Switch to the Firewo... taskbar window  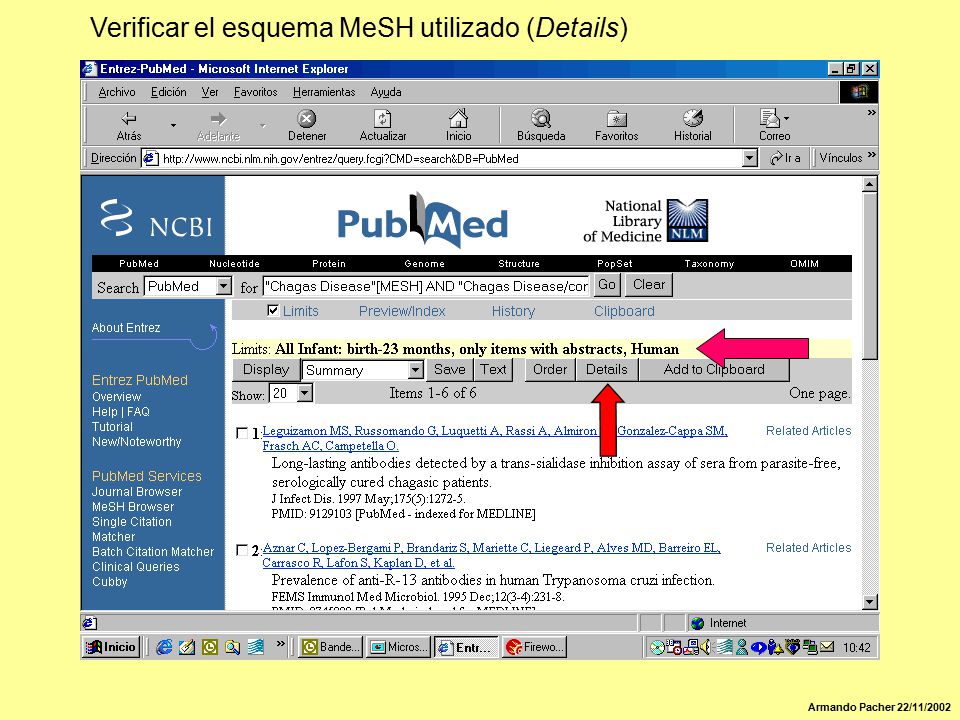coord(534,647)
